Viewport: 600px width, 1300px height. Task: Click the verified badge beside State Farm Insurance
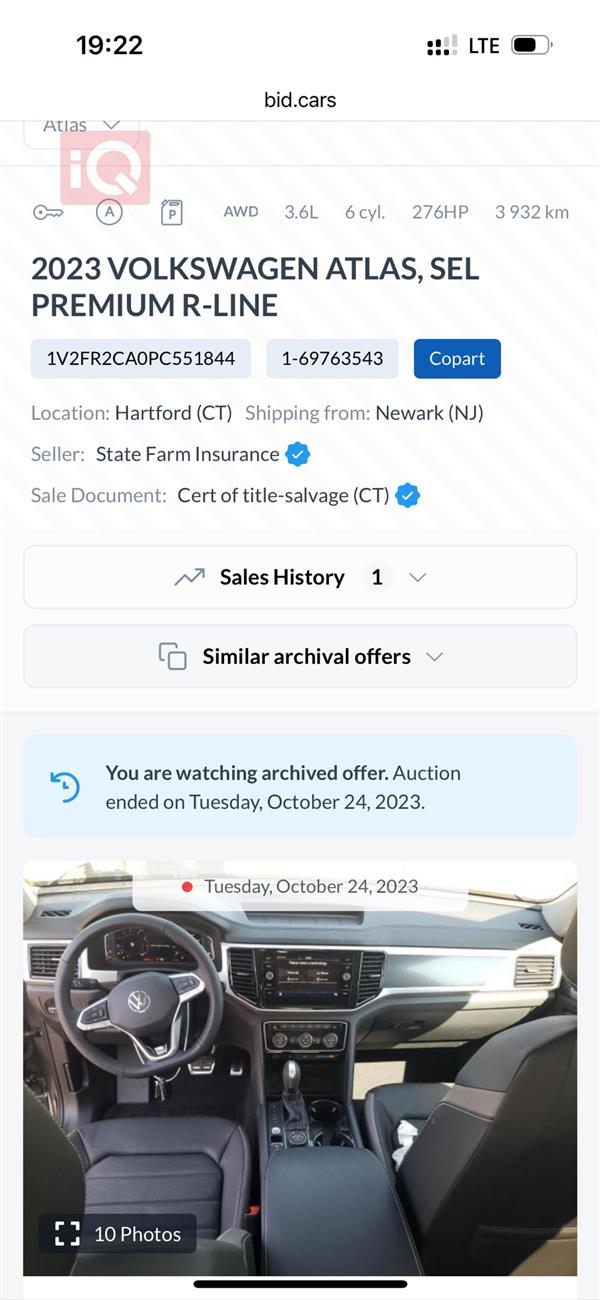point(298,454)
